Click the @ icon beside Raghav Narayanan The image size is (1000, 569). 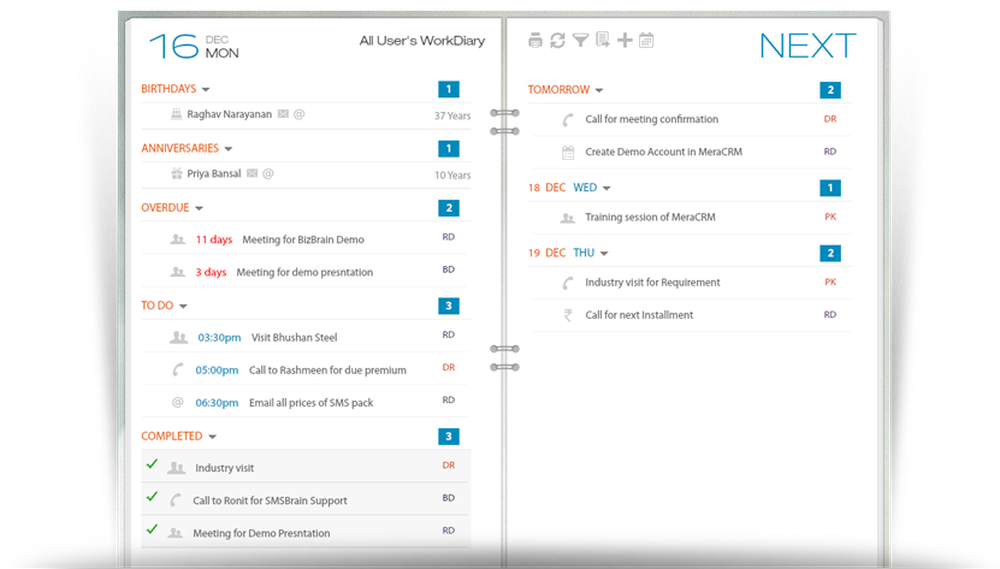(298, 114)
